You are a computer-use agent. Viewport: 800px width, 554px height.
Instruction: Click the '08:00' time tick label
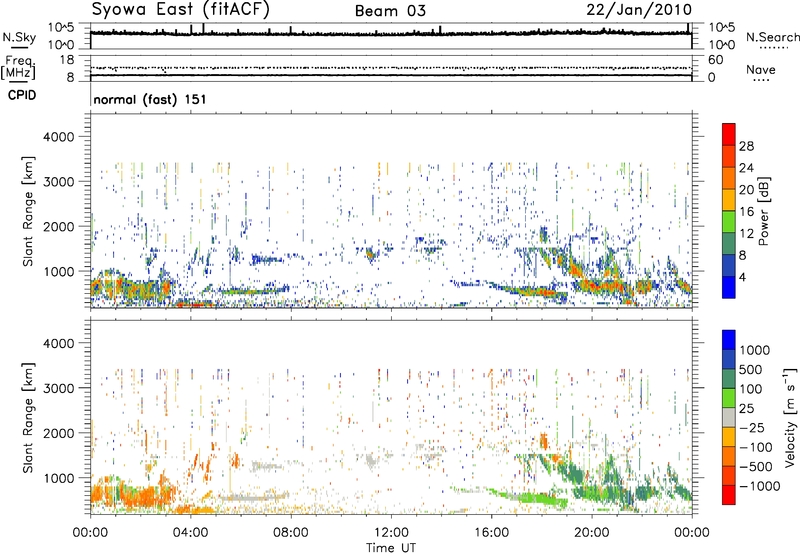click(x=291, y=533)
